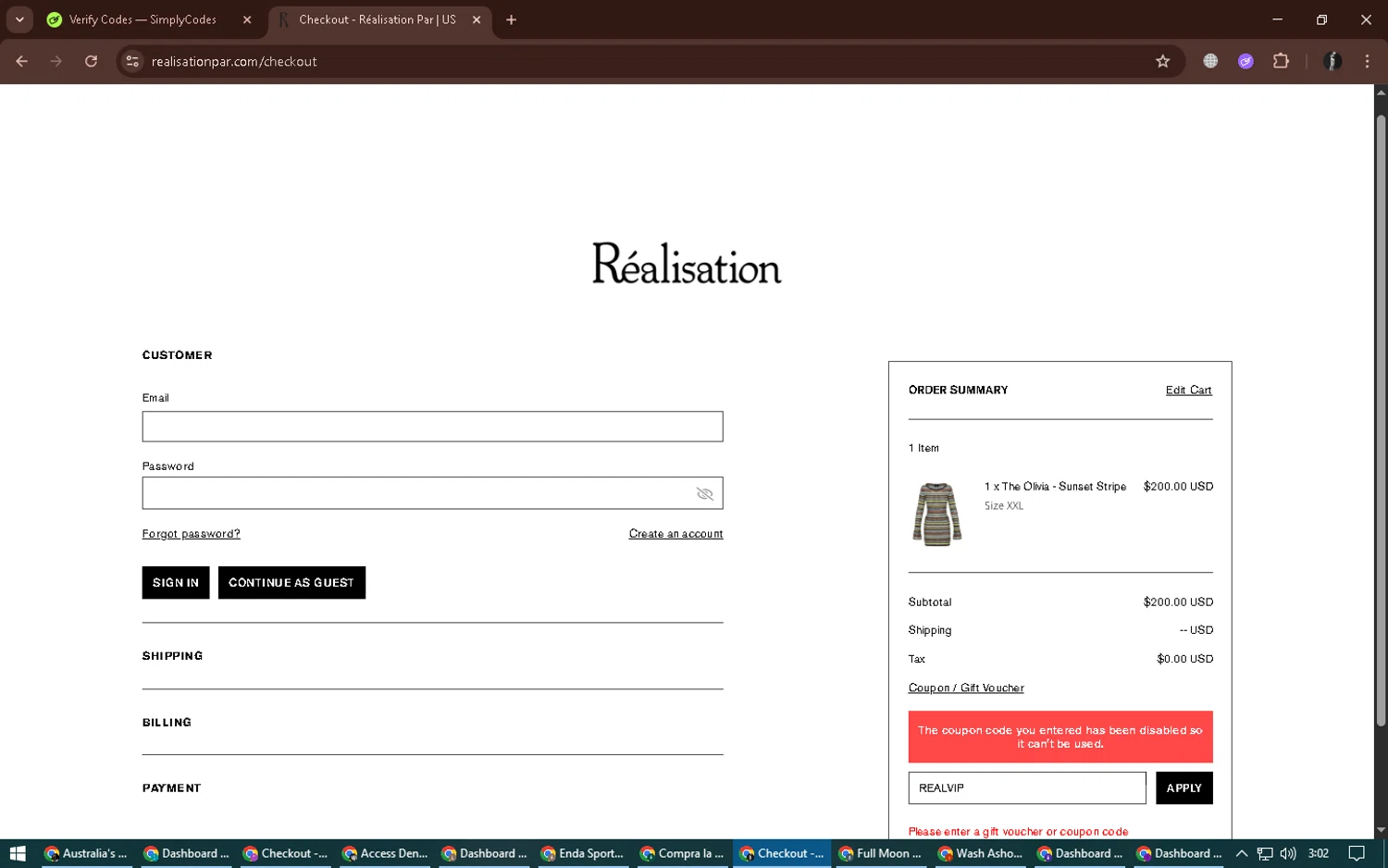This screenshot has height=868, width=1388.
Task: Click the Email input field
Action: (432, 427)
